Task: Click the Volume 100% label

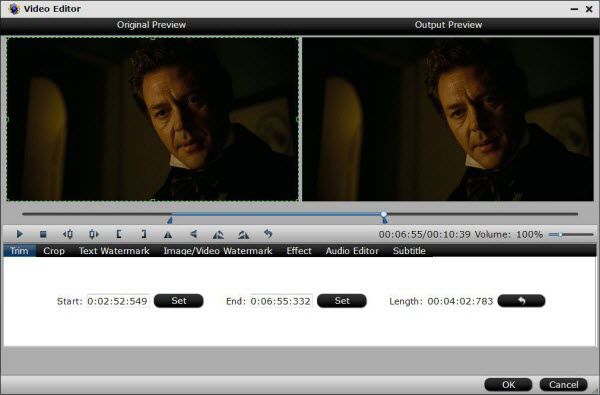Action: [x=509, y=234]
